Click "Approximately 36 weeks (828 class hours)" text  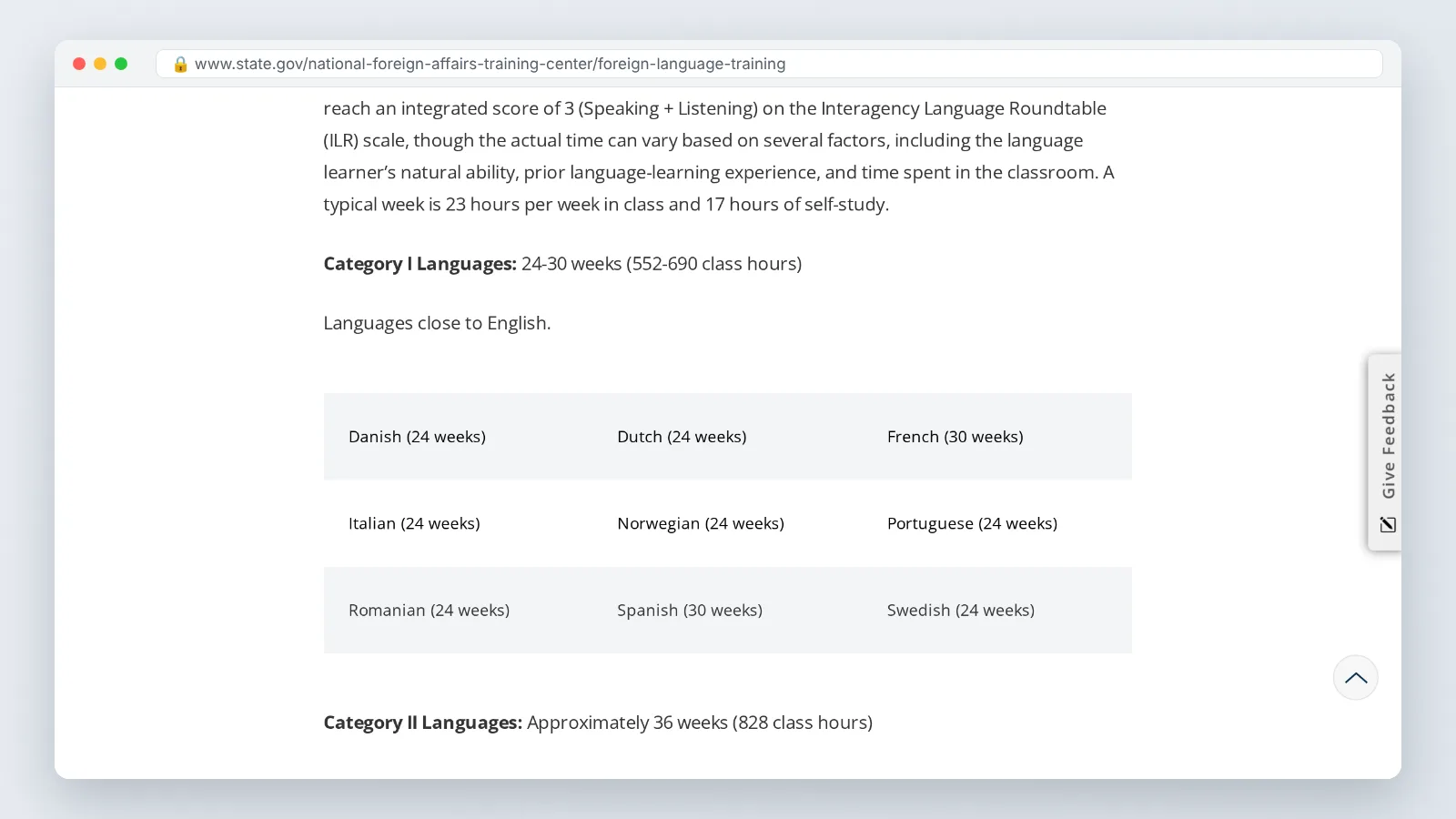[x=700, y=723]
